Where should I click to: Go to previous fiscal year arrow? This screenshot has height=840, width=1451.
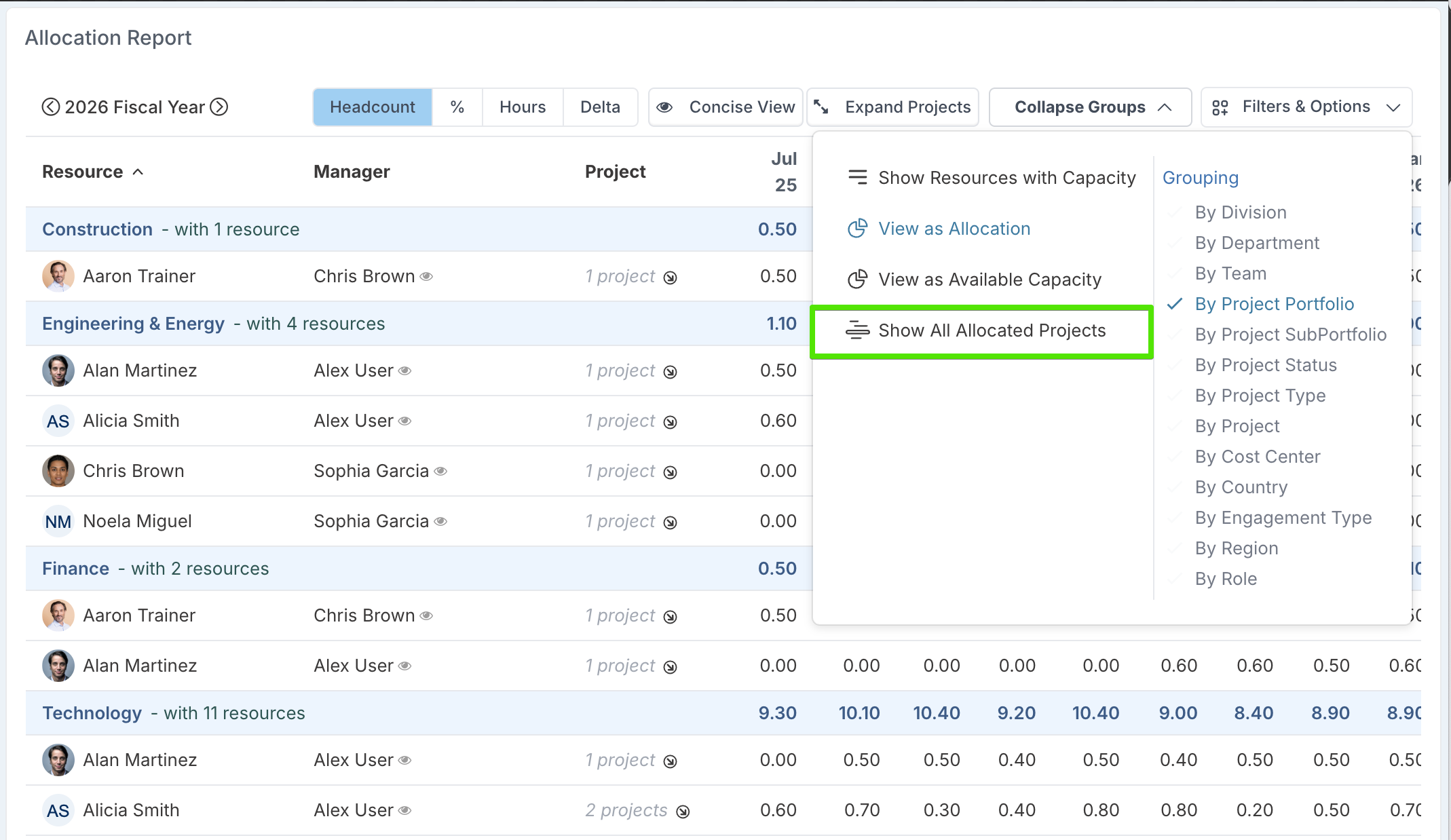(x=50, y=107)
